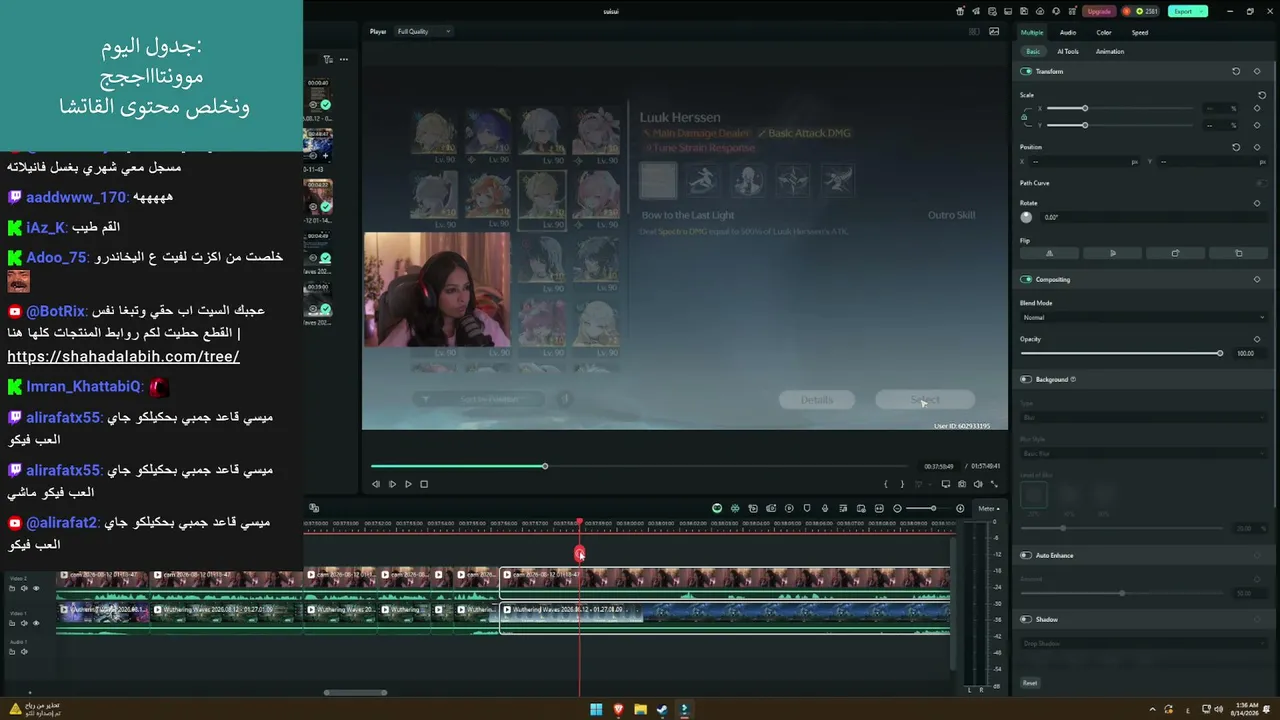Click the Upgrade button
The image size is (1280, 720).
1099,11
